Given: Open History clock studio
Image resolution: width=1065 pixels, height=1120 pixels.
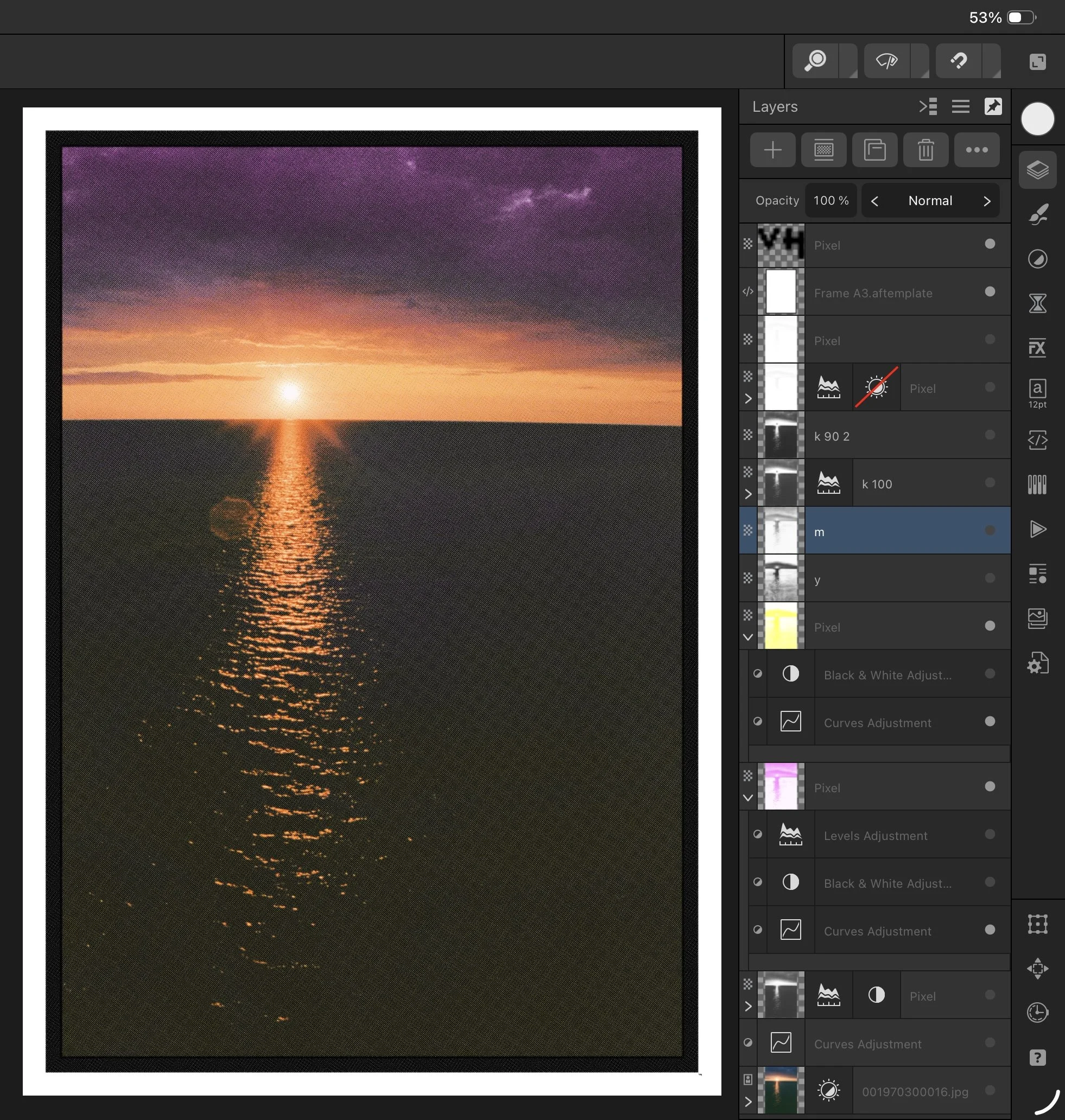Looking at the screenshot, I should tap(1037, 1012).
